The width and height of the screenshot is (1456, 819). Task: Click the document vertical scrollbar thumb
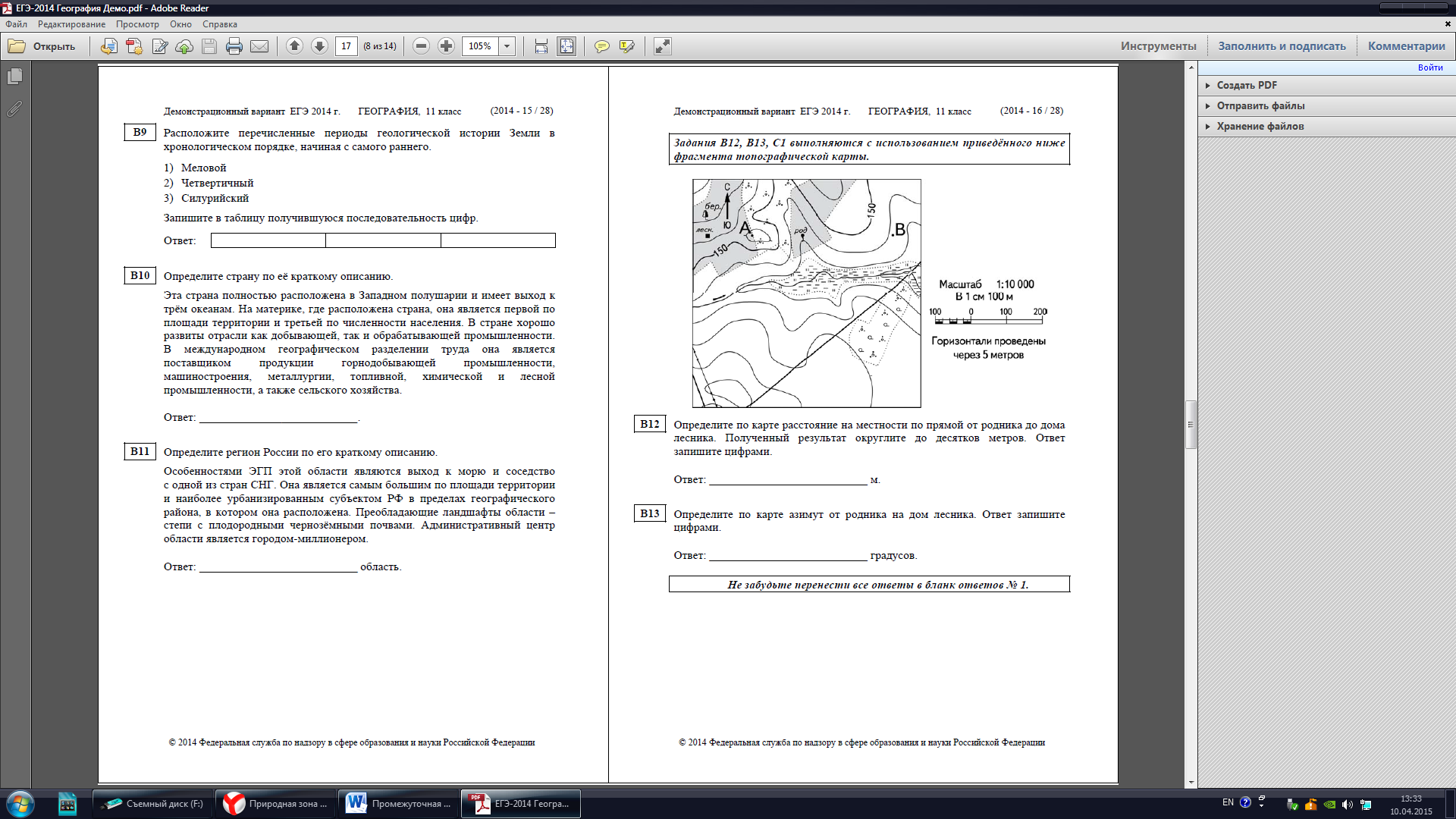pyautogui.click(x=1191, y=425)
